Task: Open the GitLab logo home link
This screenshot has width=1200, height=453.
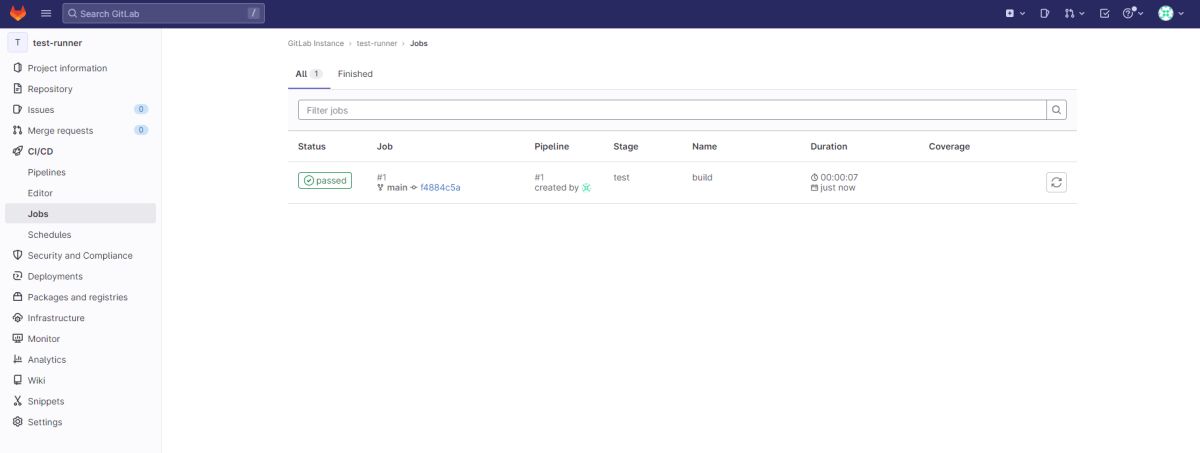Action: (x=18, y=13)
